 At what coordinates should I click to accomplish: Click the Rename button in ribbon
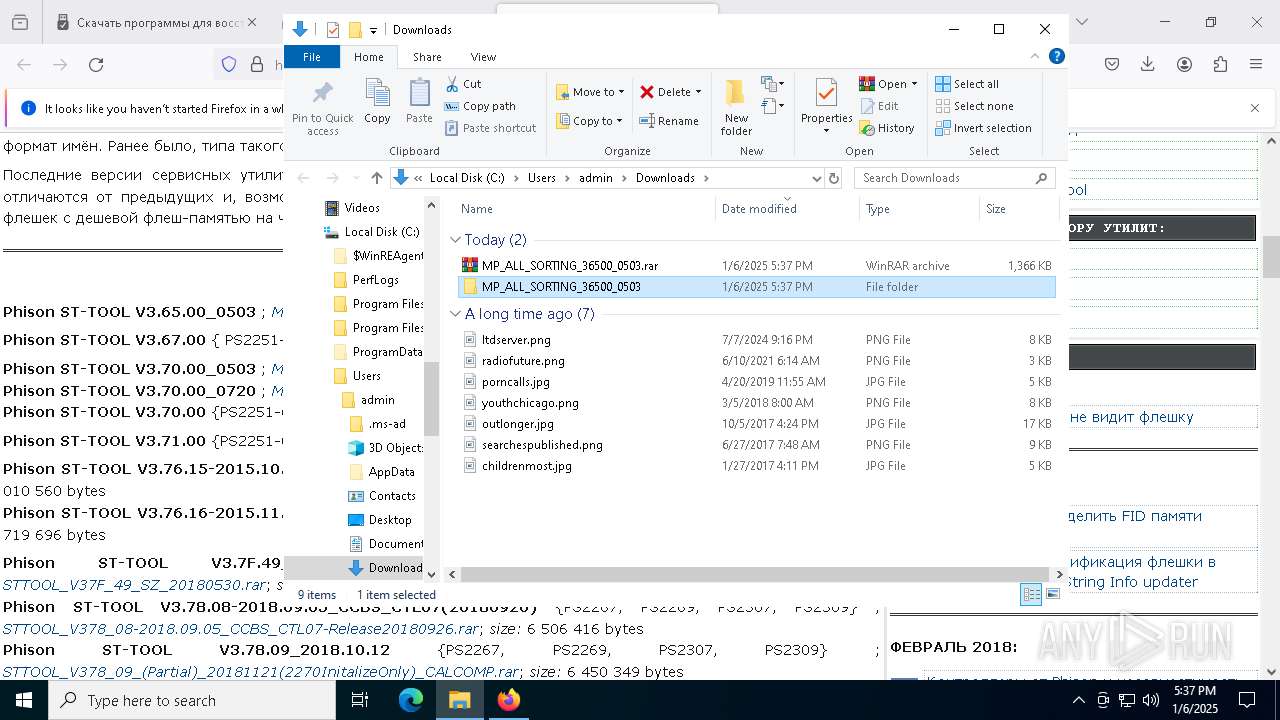pyautogui.click(x=669, y=121)
